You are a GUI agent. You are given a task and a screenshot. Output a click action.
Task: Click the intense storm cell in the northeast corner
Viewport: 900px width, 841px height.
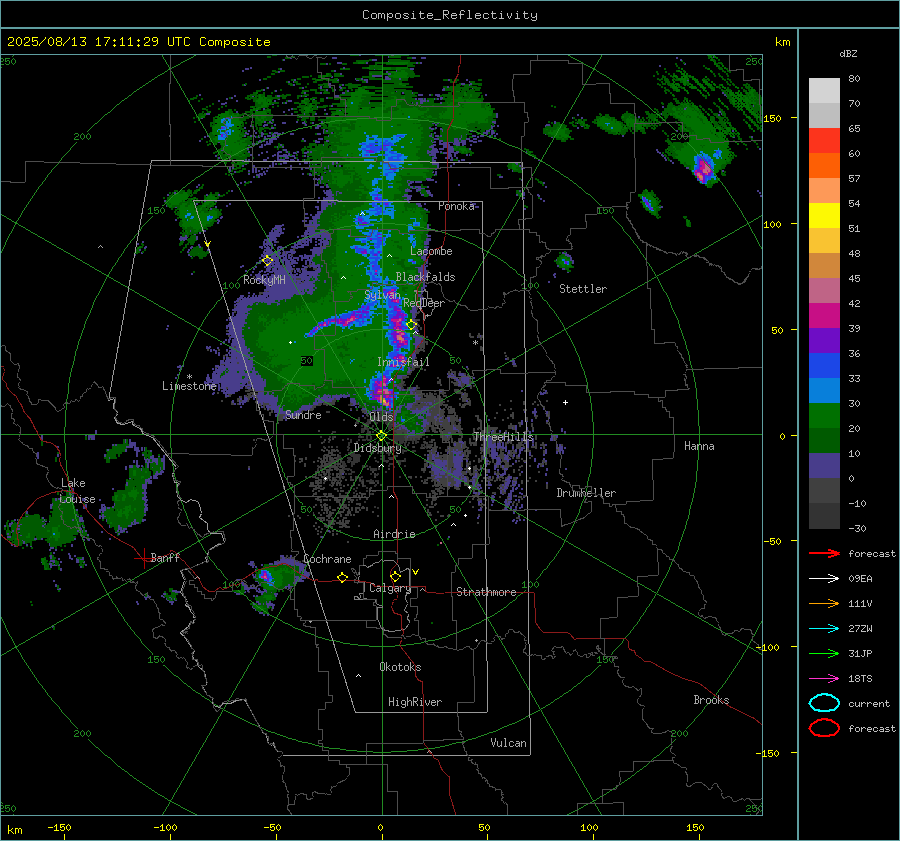click(703, 168)
